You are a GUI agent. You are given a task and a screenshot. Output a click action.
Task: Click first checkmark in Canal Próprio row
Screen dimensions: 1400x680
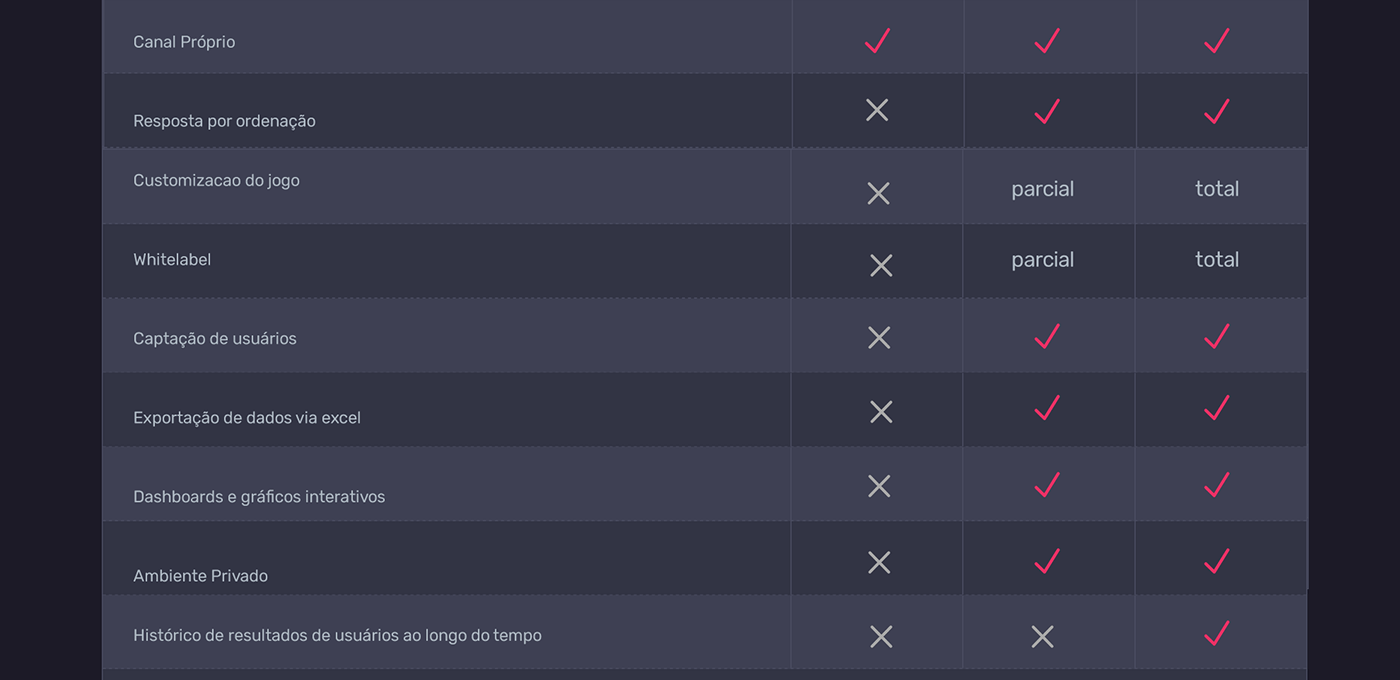(877, 41)
